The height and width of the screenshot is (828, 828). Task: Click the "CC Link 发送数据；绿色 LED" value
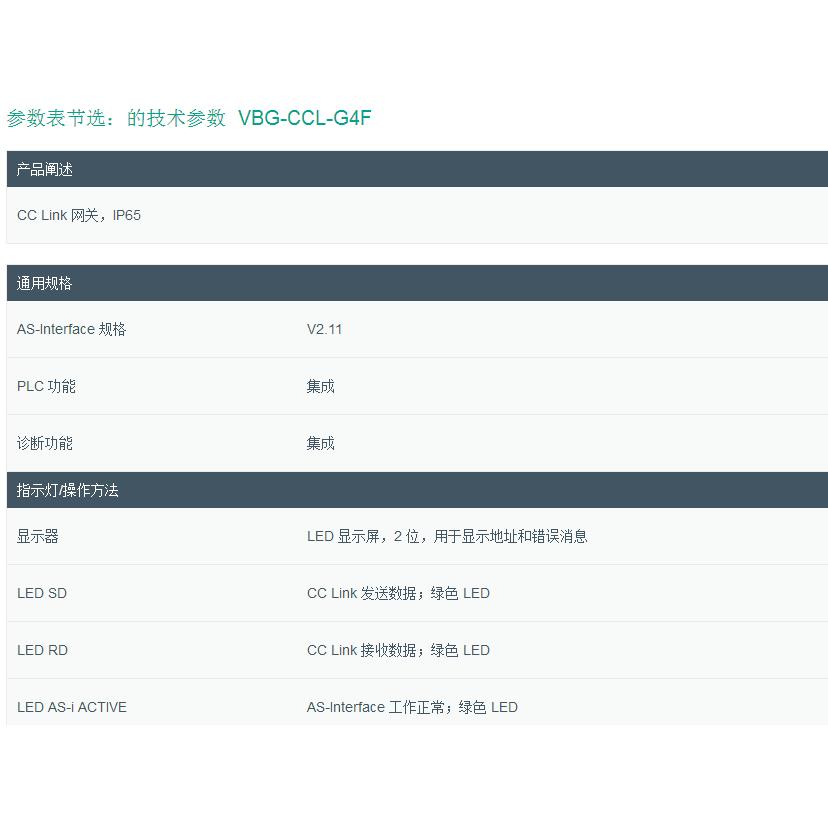pyautogui.click(x=398, y=594)
